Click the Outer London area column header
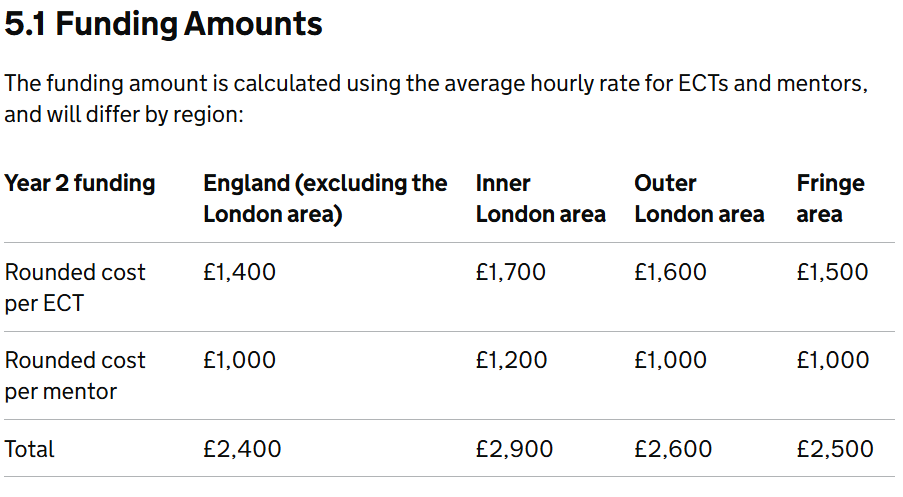 (699, 199)
